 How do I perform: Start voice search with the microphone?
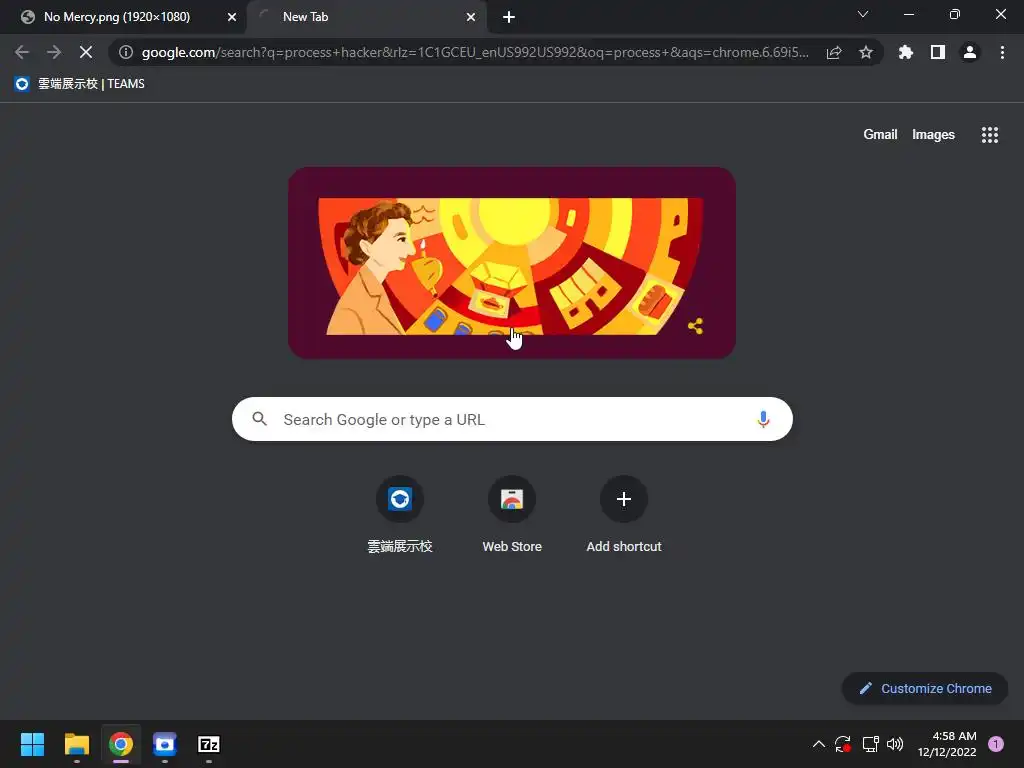tap(763, 419)
